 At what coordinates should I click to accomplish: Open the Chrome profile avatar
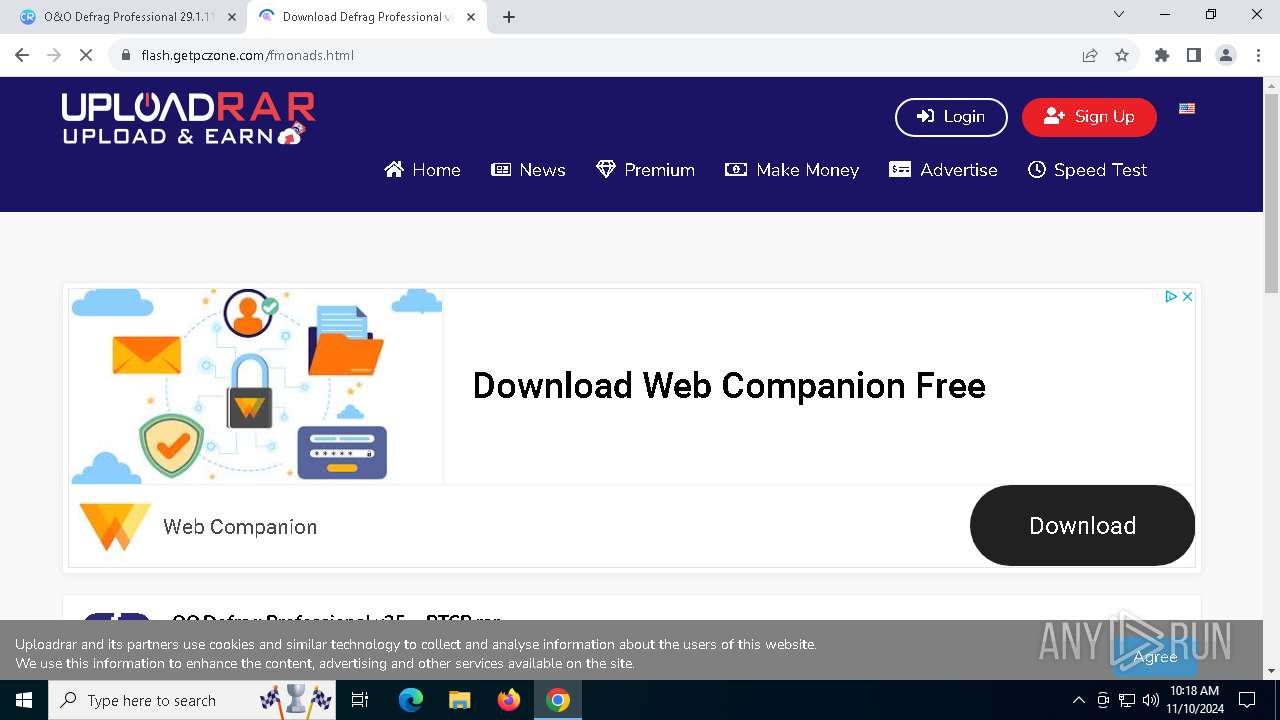pos(1226,55)
